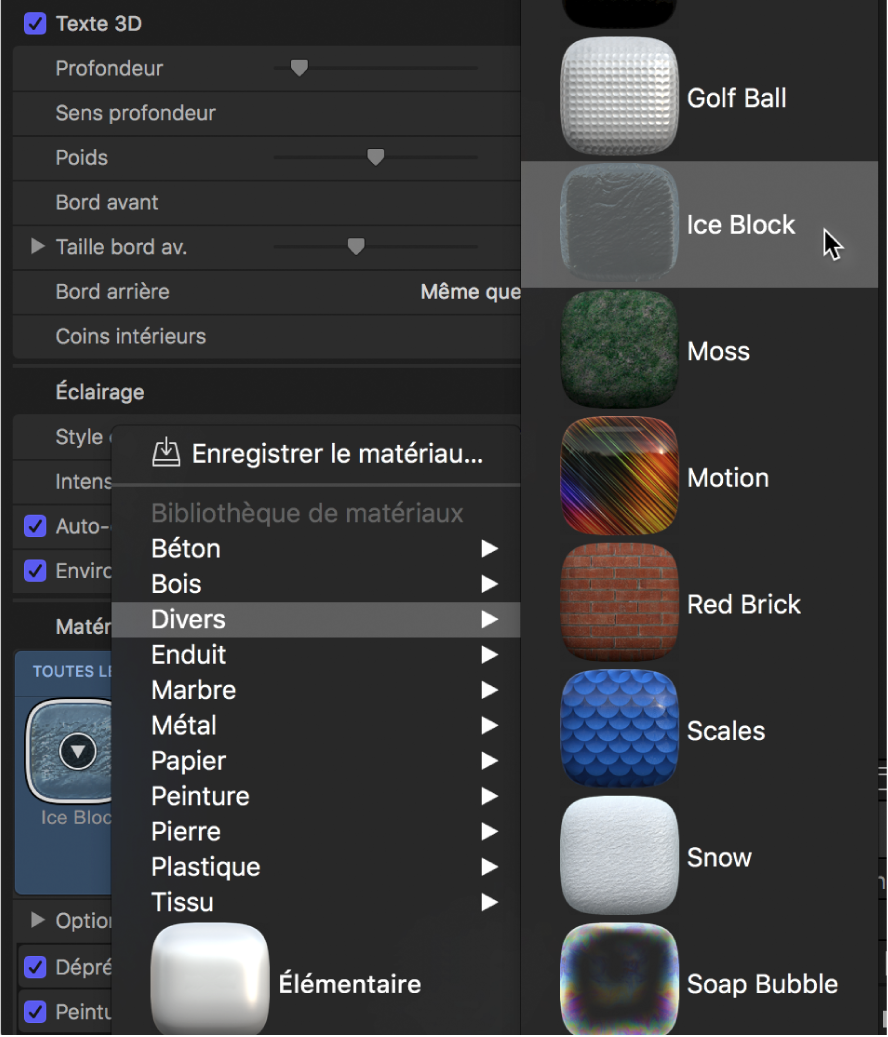
Task: Select the Golf Ball material thumbnail
Action: 620,97
